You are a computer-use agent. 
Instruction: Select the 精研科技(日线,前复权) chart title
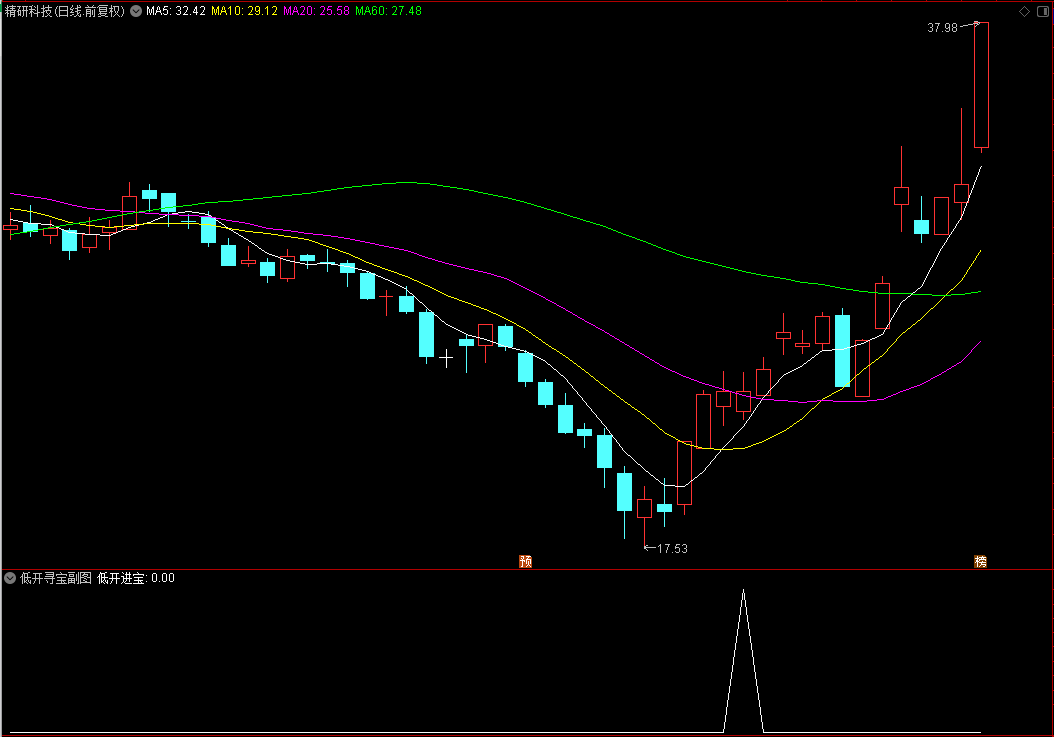[x=65, y=11]
